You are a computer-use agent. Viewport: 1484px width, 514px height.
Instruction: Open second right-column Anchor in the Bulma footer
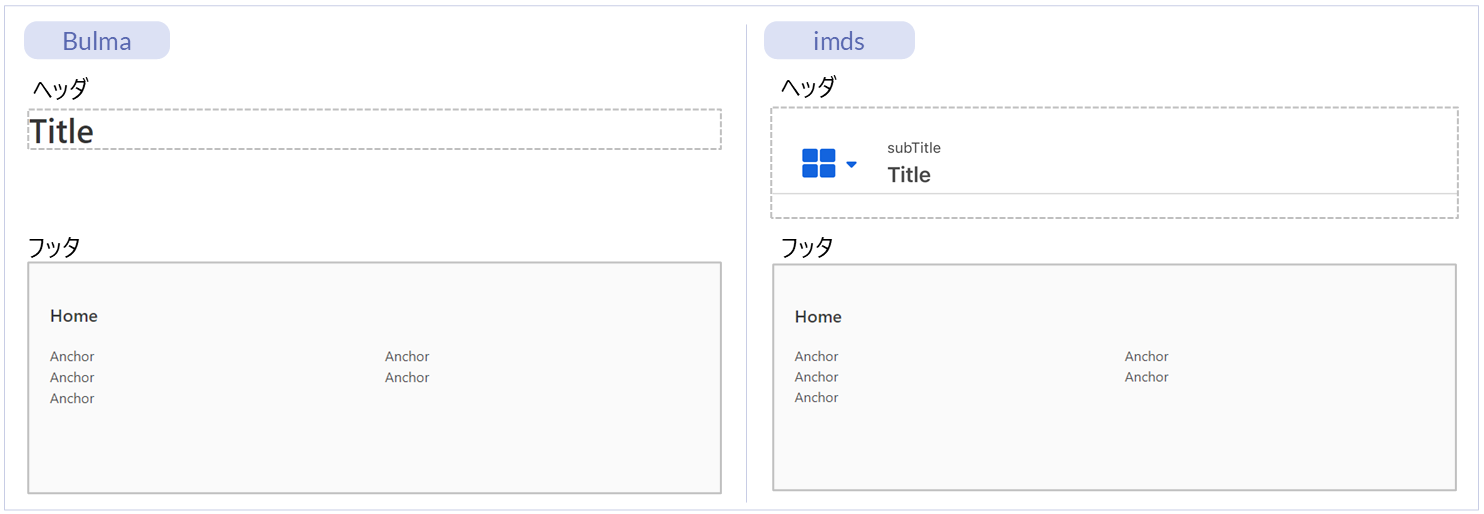click(x=407, y=378)
